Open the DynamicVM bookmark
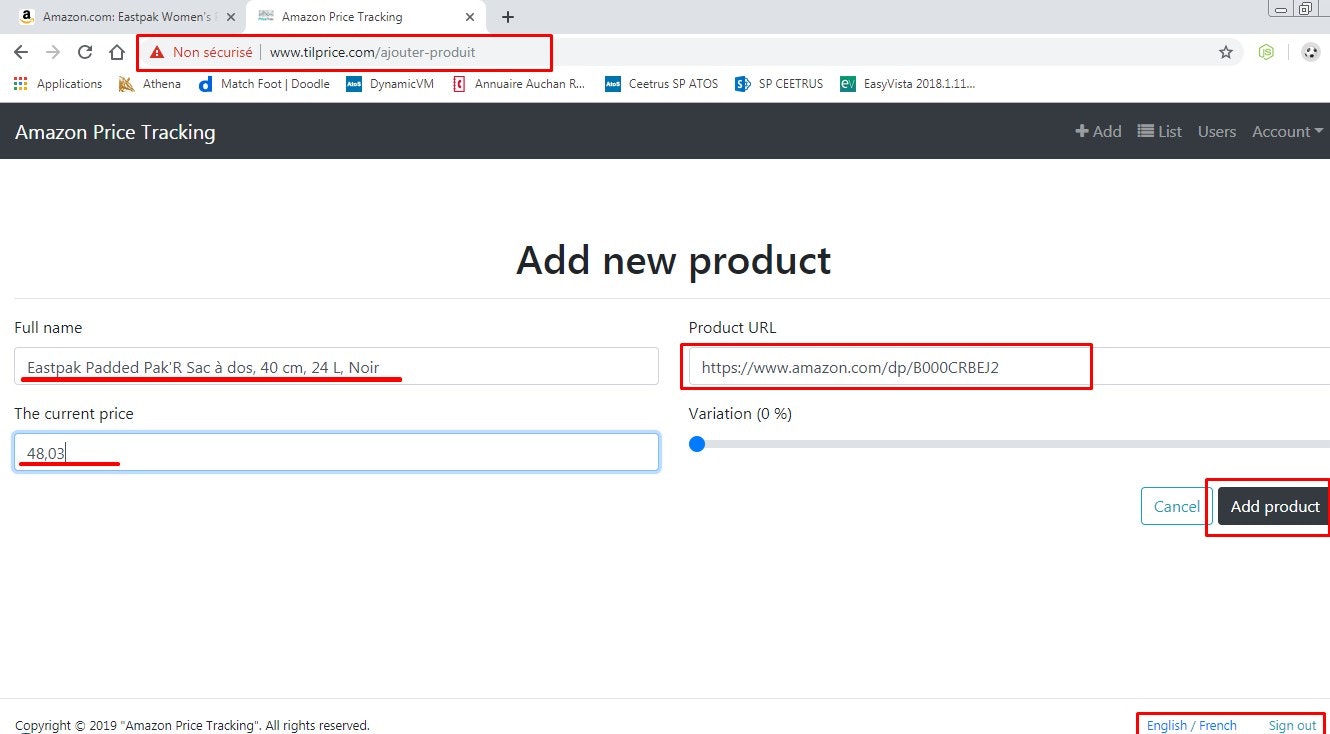This screenshot has width=1330, height=734. point(390,84)
